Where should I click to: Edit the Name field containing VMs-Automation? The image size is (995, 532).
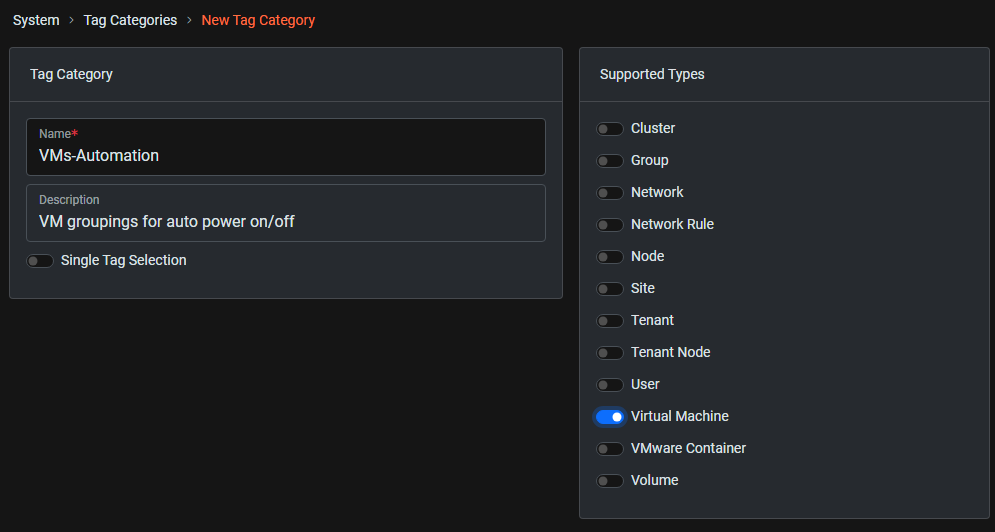point(286,147)
